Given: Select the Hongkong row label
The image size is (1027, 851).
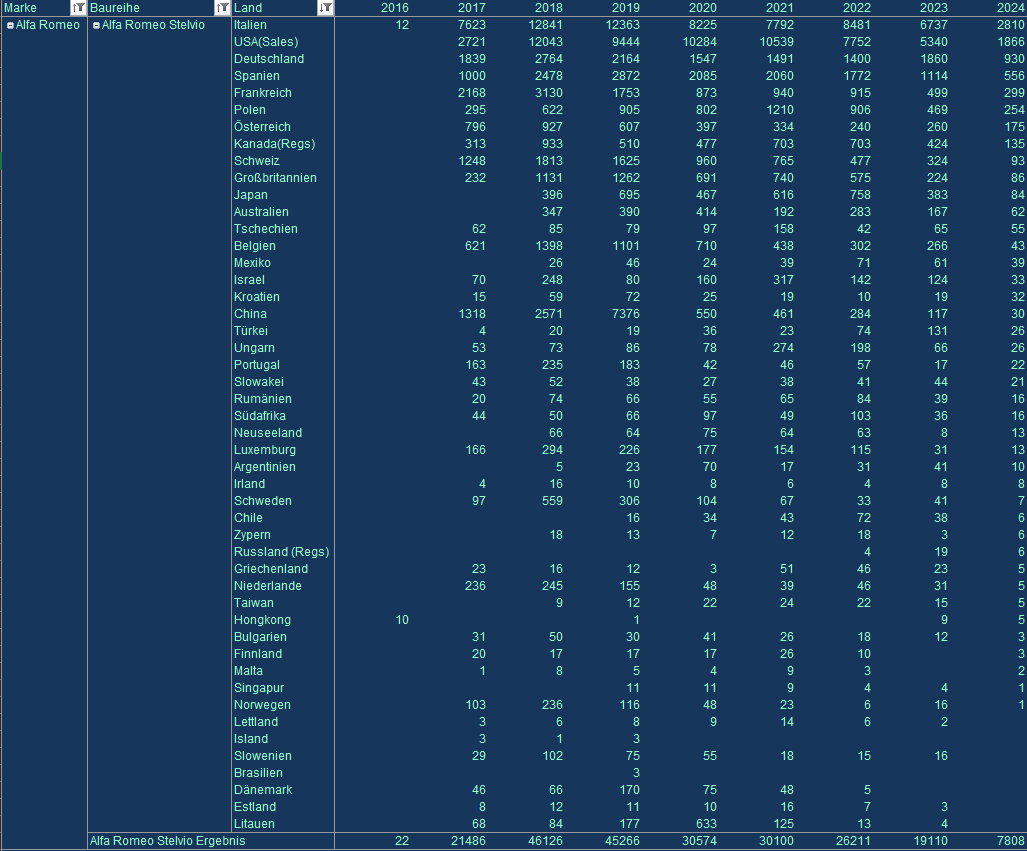Looking at the screenshot, I should coord(263,620).
